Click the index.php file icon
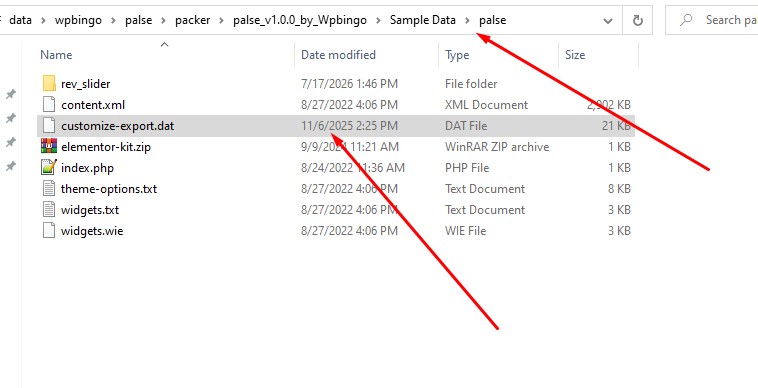 tap(49, 168)
